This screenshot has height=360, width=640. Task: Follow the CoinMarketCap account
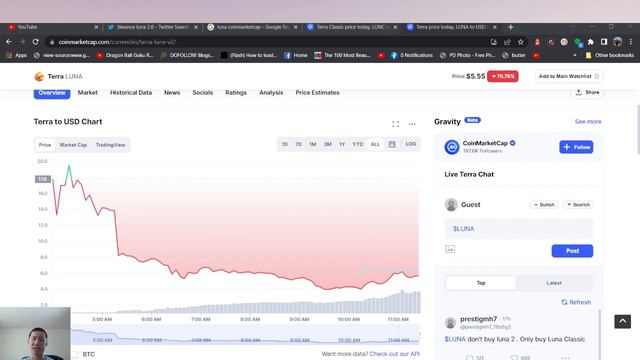576,147
